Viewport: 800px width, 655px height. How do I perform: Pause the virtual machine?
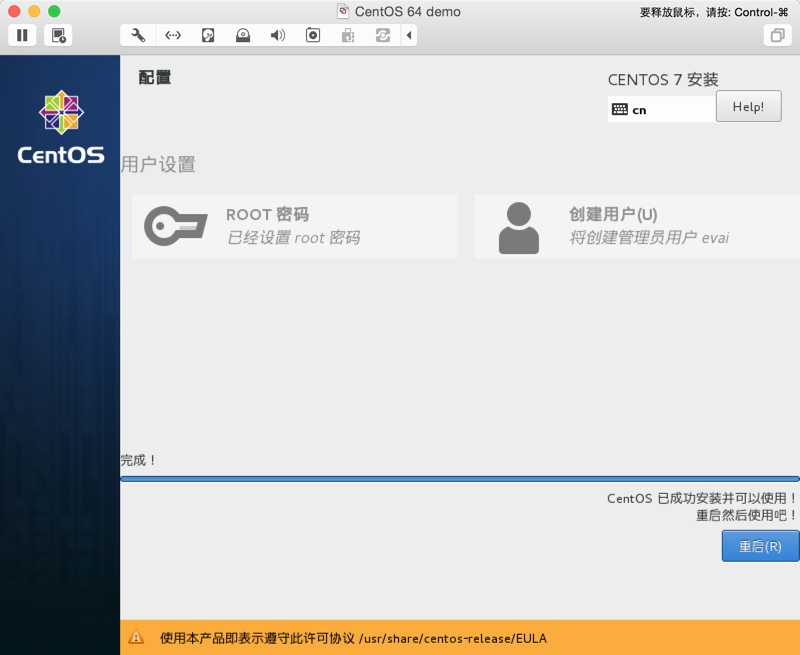22,35
